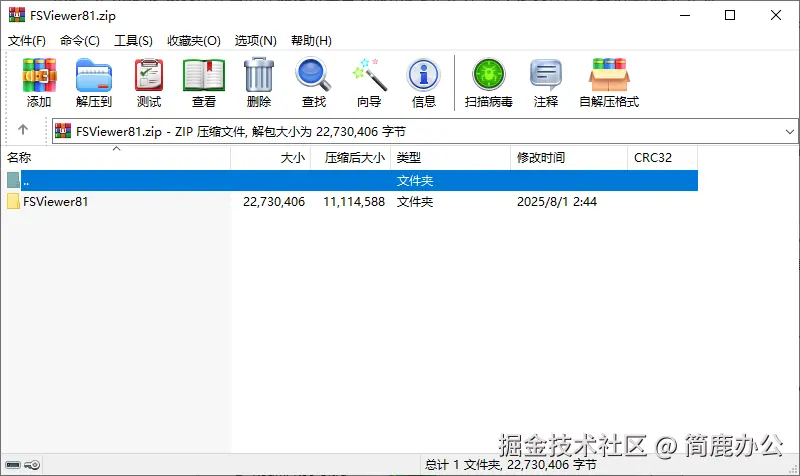Click the FSViewer81 folder icon
The image size is (800, 476).
(14, 202)
